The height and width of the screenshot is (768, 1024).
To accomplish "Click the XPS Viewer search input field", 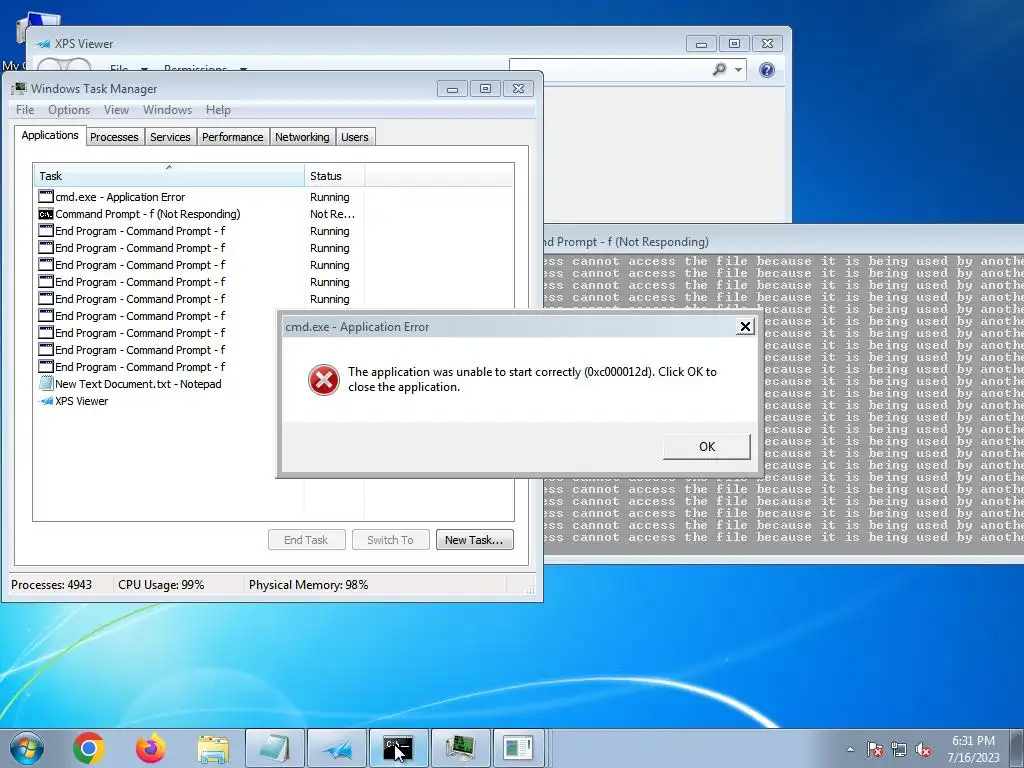I will [x=611, y=69].
